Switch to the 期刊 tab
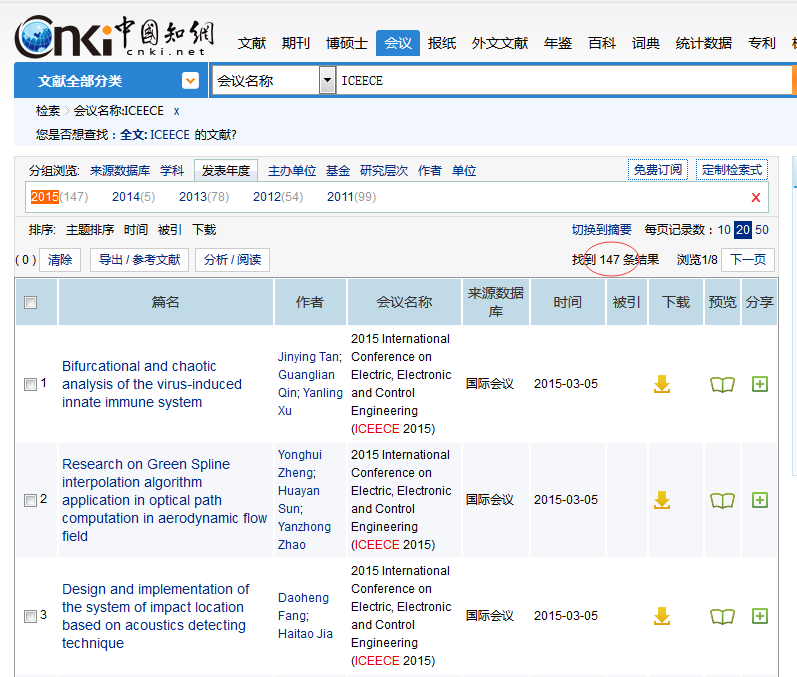Screen dimensions: 797x677 pos(296,43)
